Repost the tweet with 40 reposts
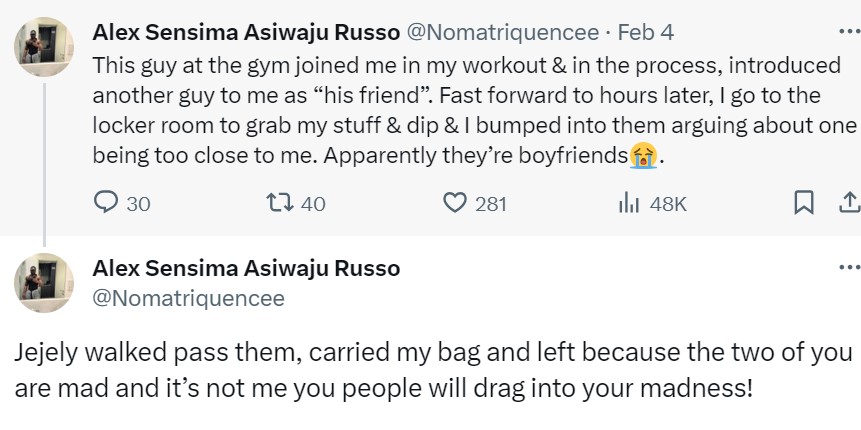The image size is (861, 430). pos(279,203)
